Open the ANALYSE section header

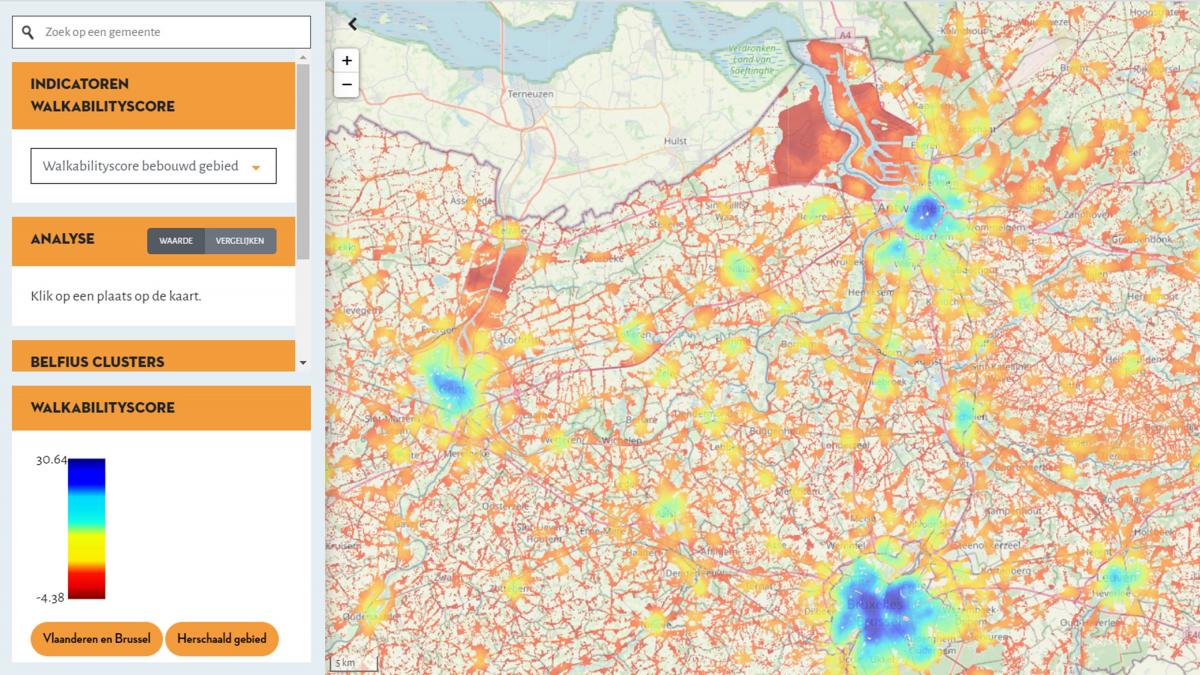153,240
